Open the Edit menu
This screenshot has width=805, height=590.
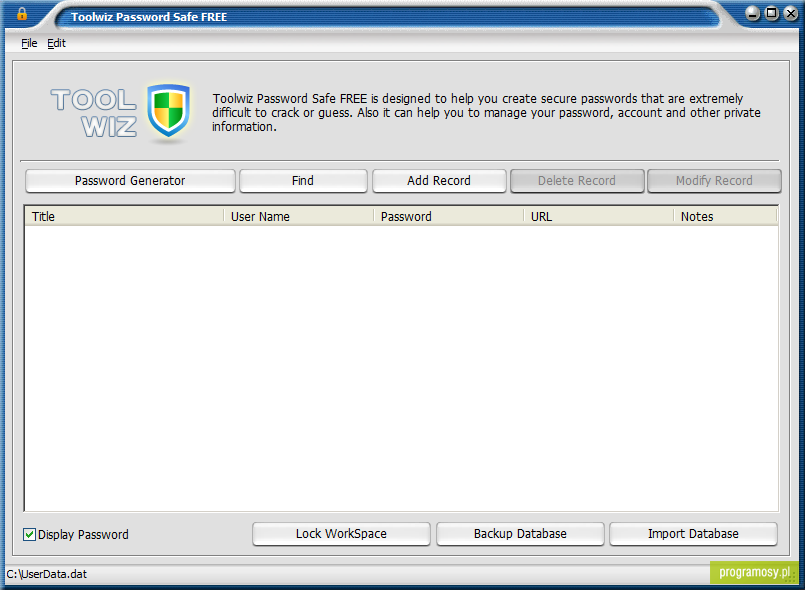tap(56, 43)
